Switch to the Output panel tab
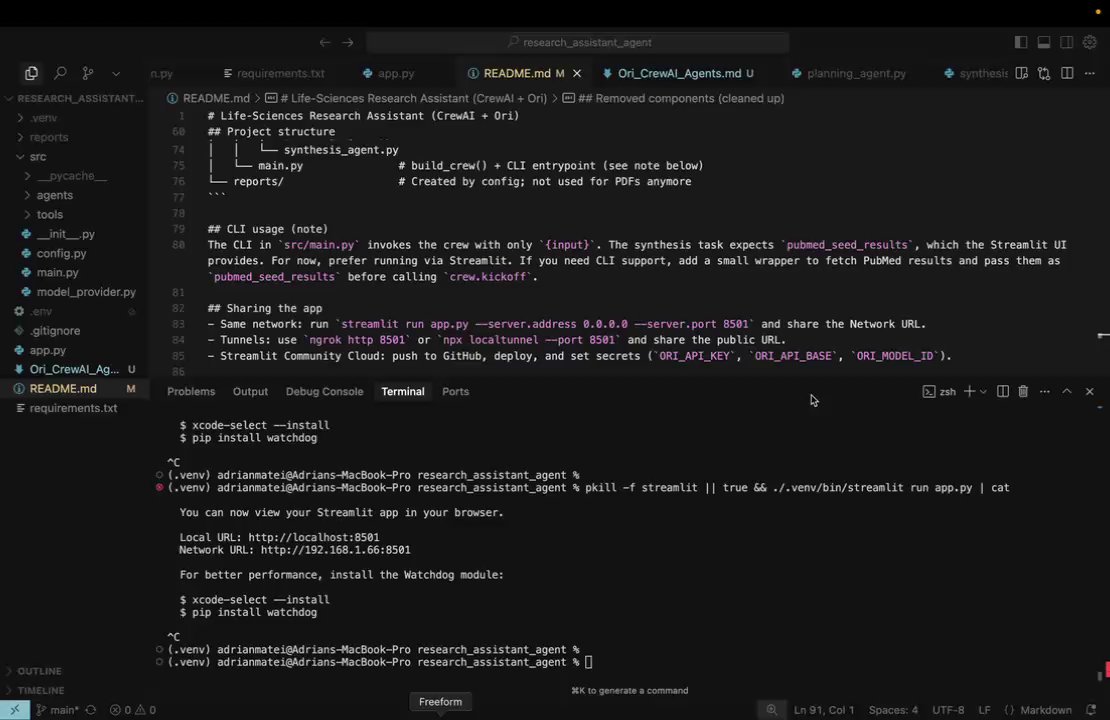Screen dimensions: 1110x720 click(250, 392)
